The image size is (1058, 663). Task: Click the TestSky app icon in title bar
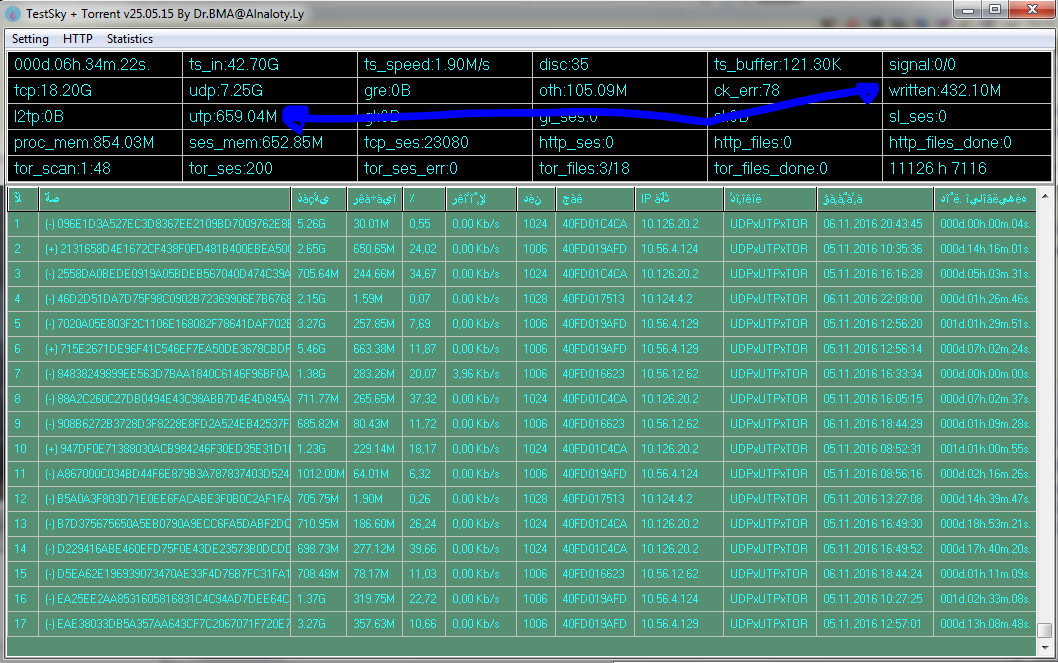(13, 13)
